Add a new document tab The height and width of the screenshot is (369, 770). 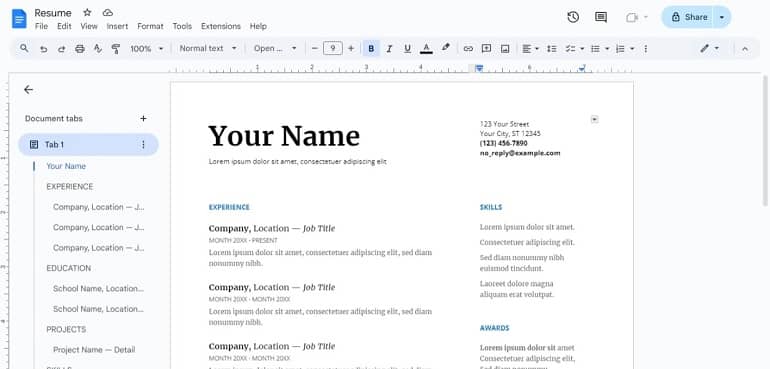[x=143, y=118]
